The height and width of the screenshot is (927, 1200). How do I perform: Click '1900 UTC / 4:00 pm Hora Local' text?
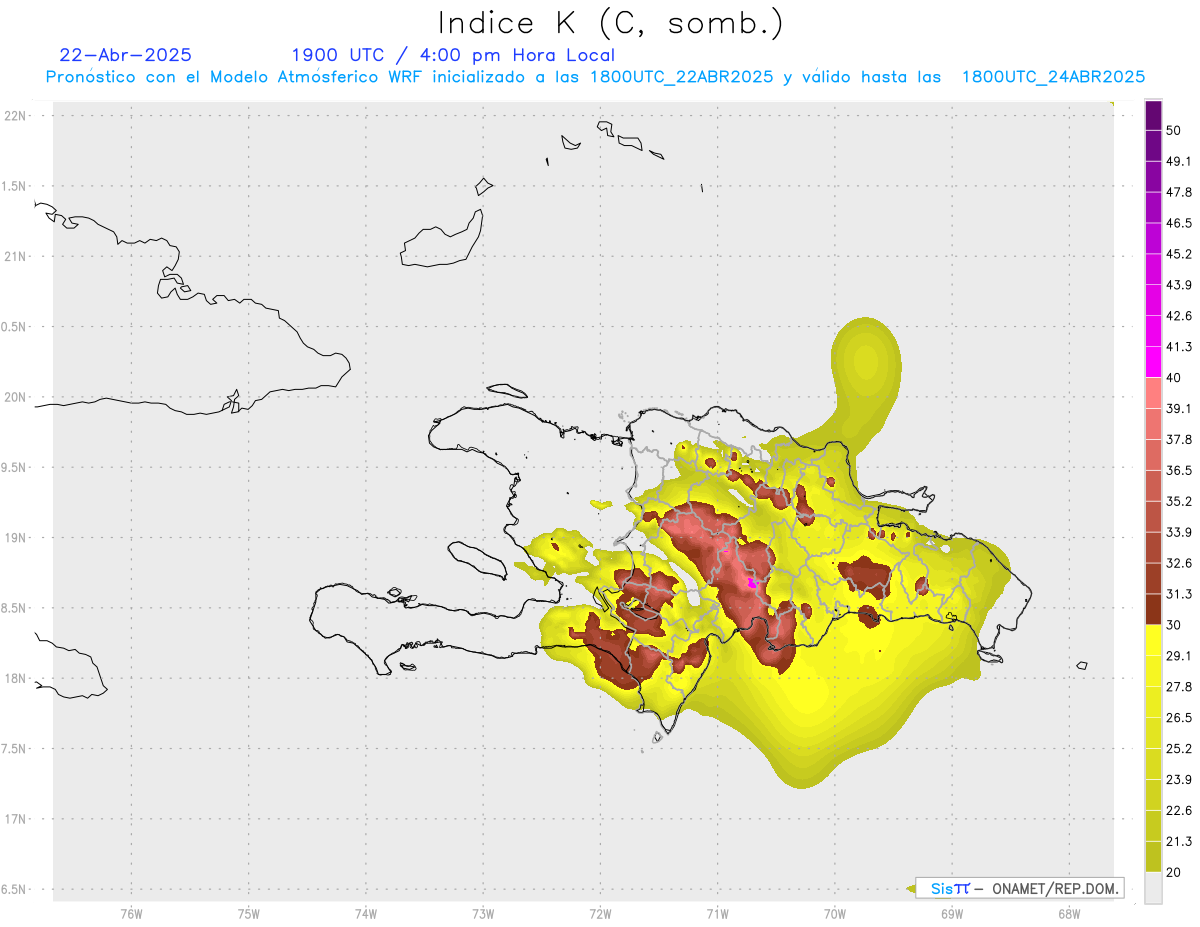[x=453, y=55]
